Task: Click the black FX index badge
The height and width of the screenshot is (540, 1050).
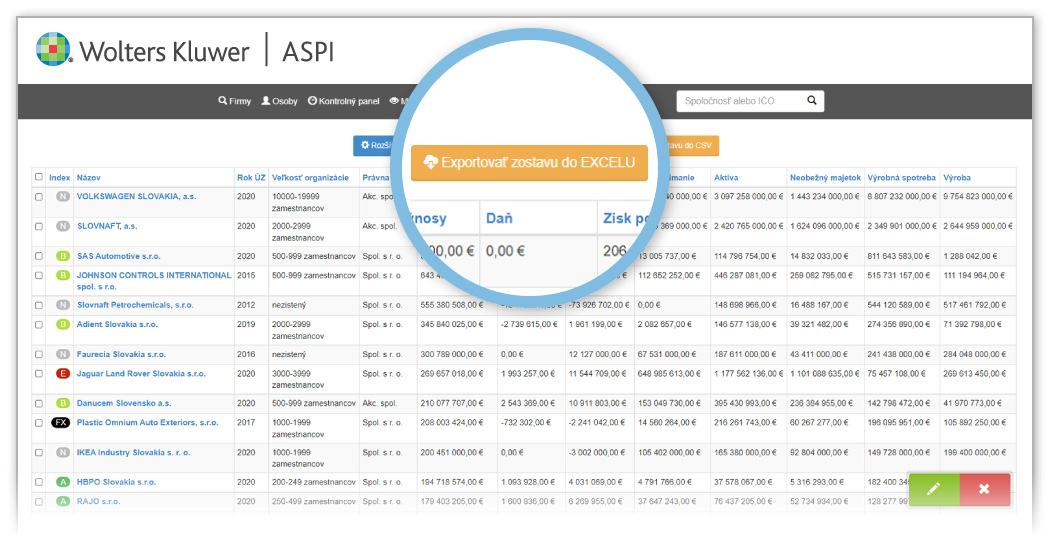Action: pyautogui.click(x=61, y=423)
